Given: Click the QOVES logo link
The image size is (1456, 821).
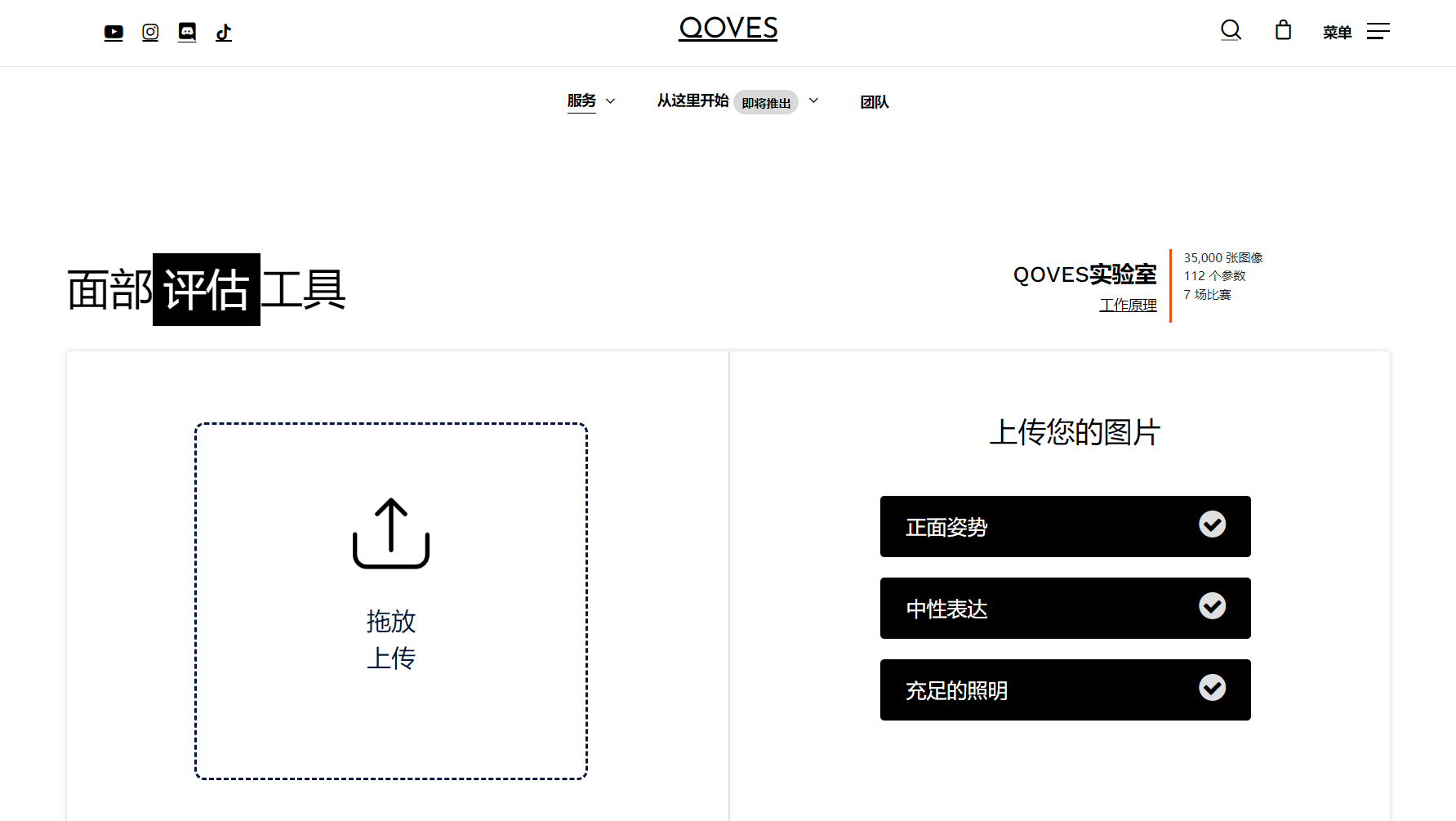Looking at the screenshot, I should click(728, 29).
